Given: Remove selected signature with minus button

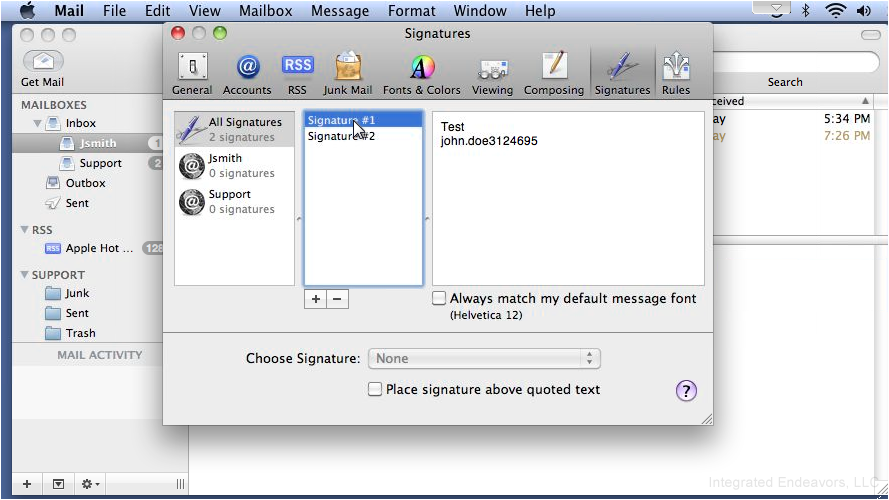Looking at the screenshot, I should [337, 299].
